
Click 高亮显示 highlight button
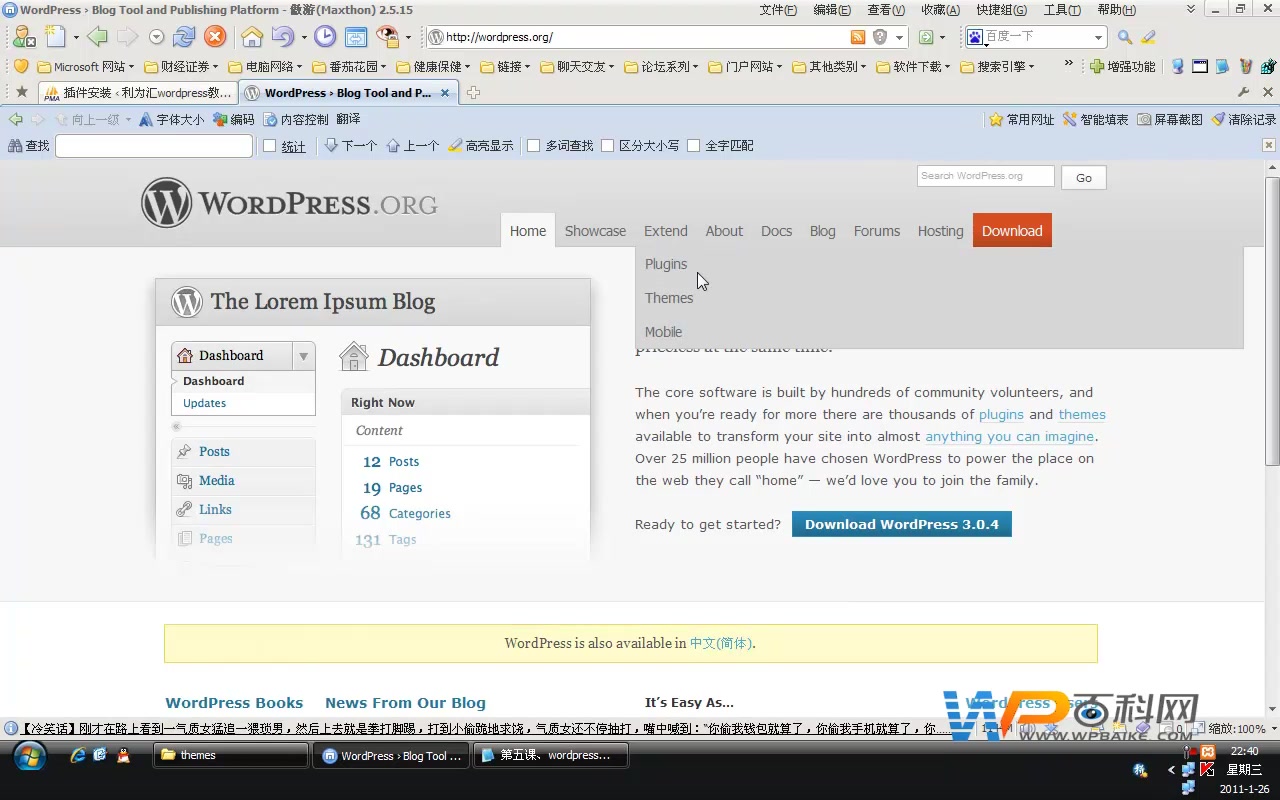point(481,145)
